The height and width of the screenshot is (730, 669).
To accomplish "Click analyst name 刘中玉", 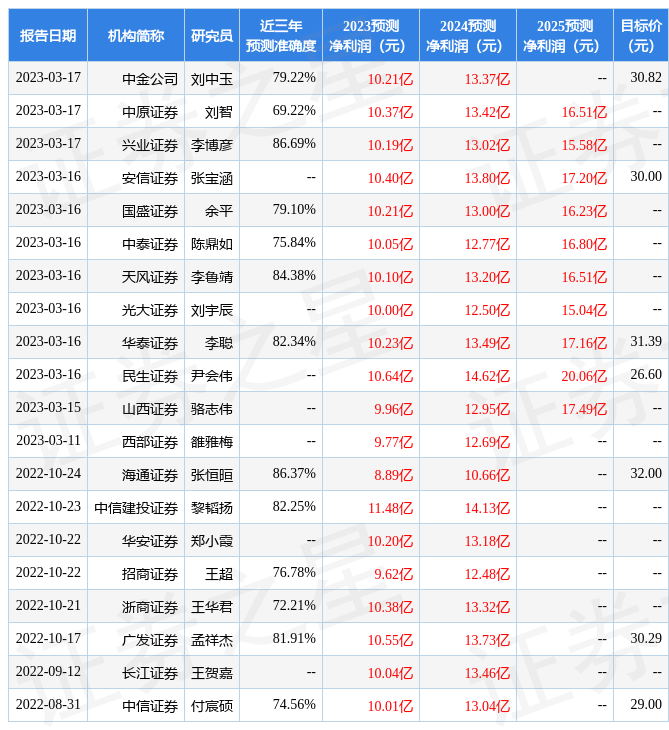I will (x=212, y=79).
